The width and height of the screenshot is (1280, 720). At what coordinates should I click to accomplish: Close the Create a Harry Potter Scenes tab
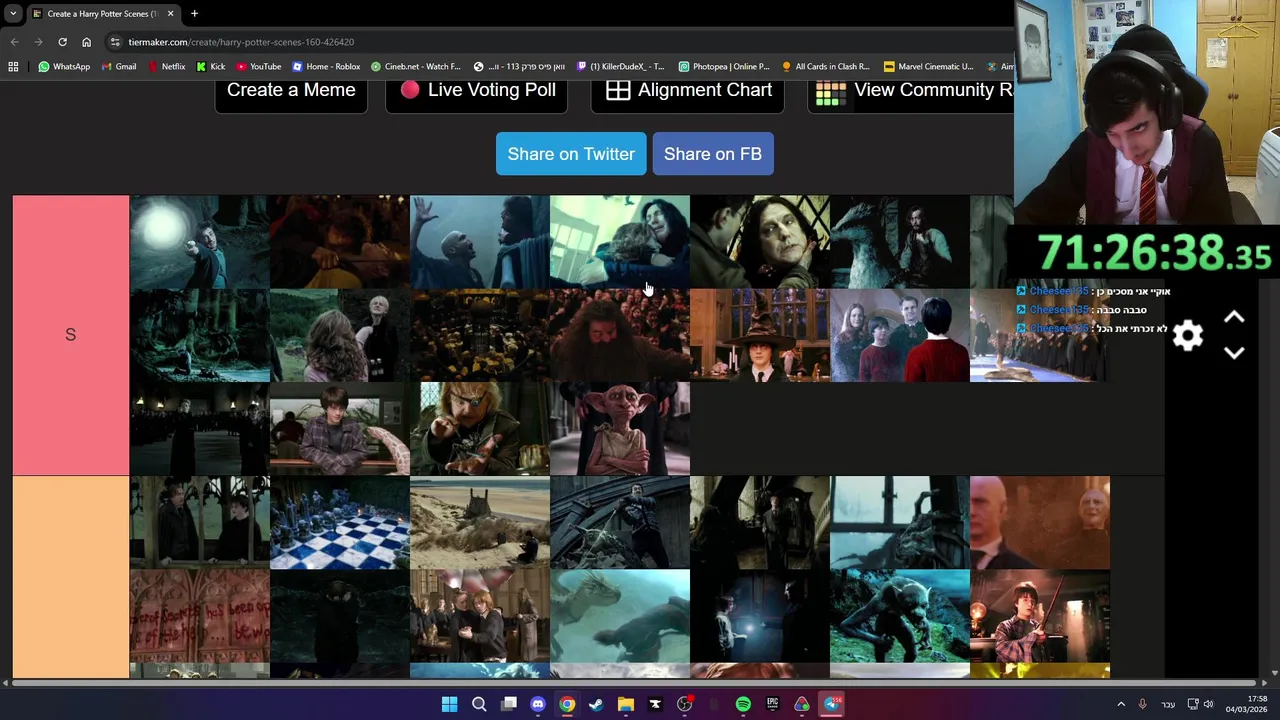pos(170,14)
